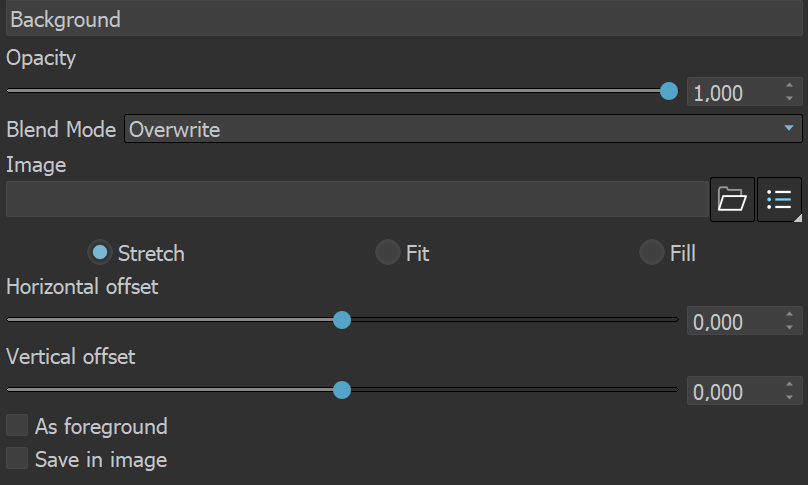Image resolution: width=808 pixels, height=485 pixels.
Task: Click the Horizontal offset slider handle
Action: [x=342, y=320]
